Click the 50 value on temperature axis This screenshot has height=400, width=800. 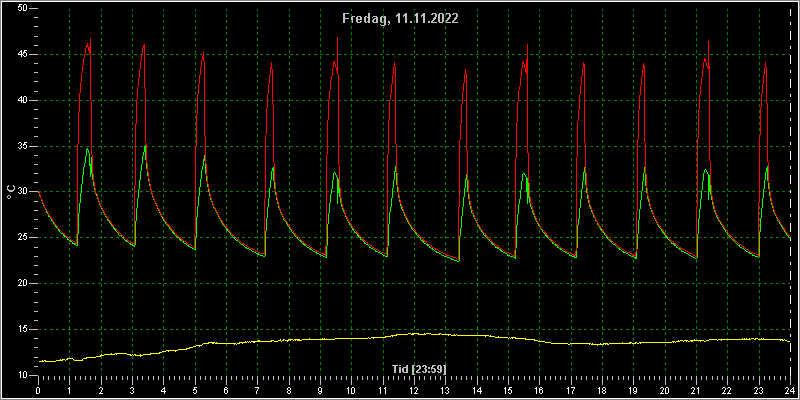click(x=22, y=9)
